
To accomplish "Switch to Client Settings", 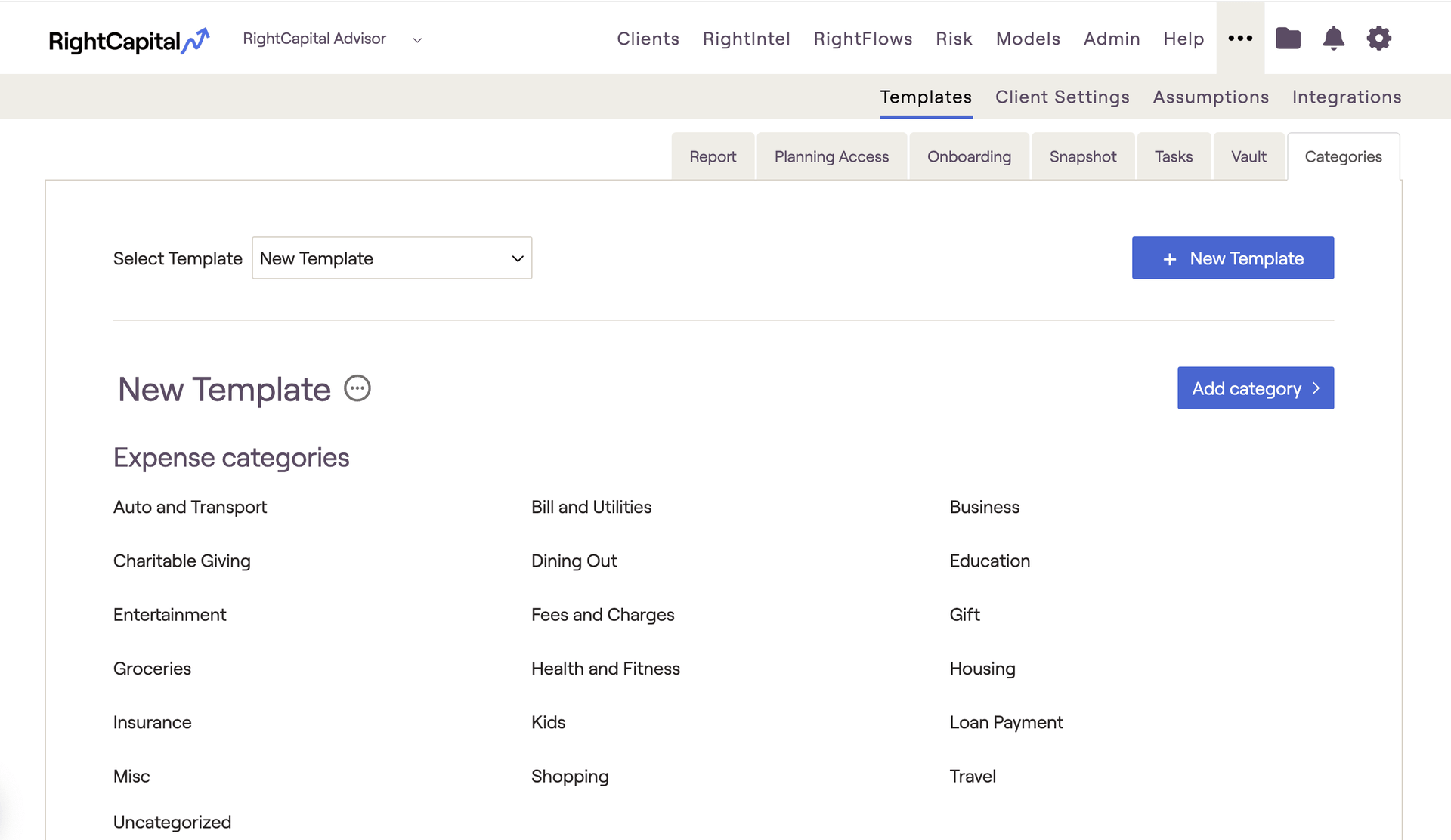I will tap(1062, 97).
